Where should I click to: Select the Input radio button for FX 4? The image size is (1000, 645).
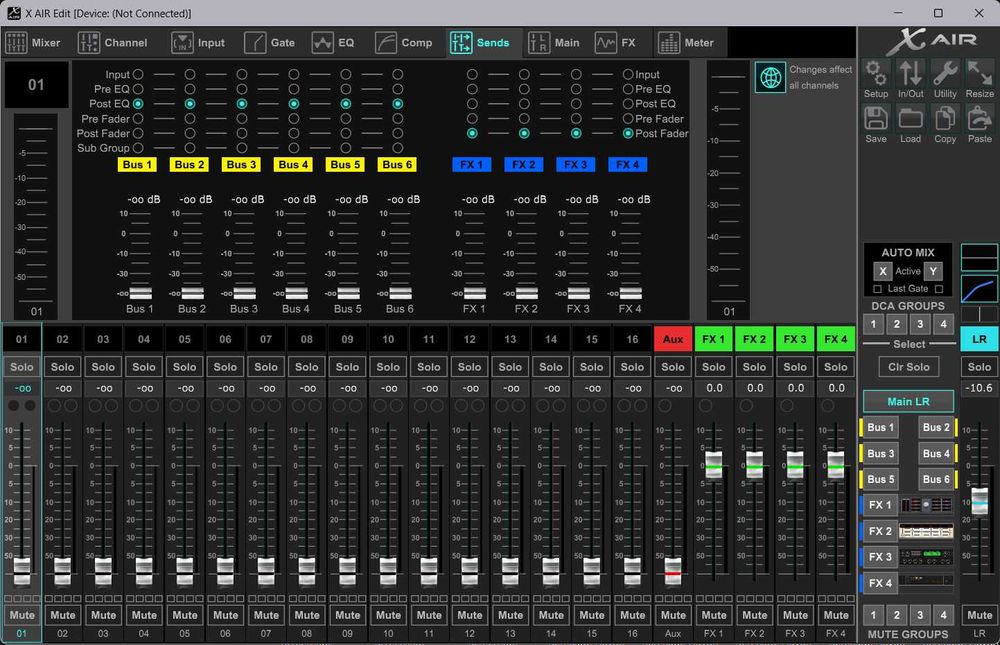(x=628, y=74)
